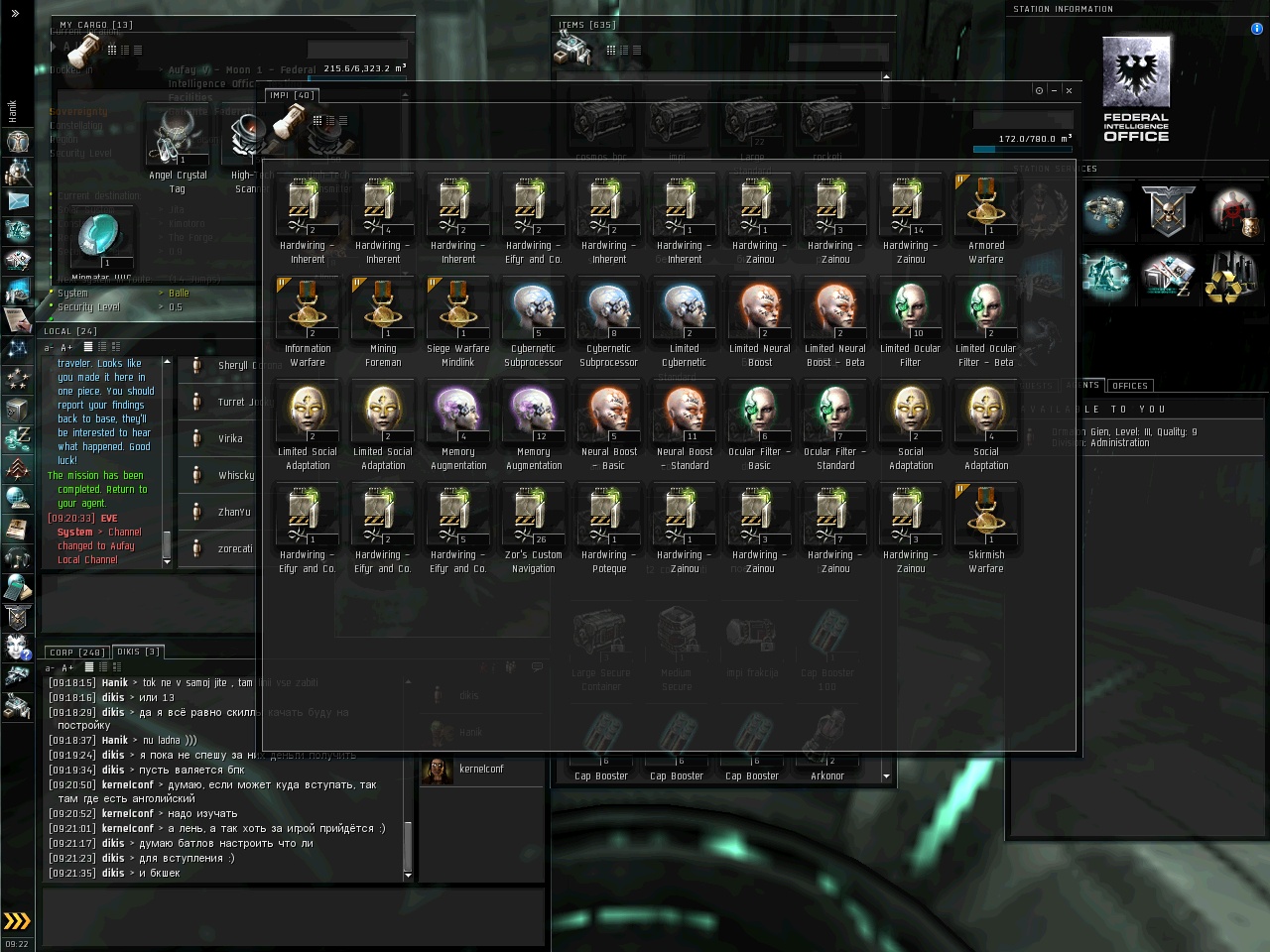Viewport: 1270px width, 952px height.
Task: Switch to the DIKIS chat tab
Action: tap(138, 652)
